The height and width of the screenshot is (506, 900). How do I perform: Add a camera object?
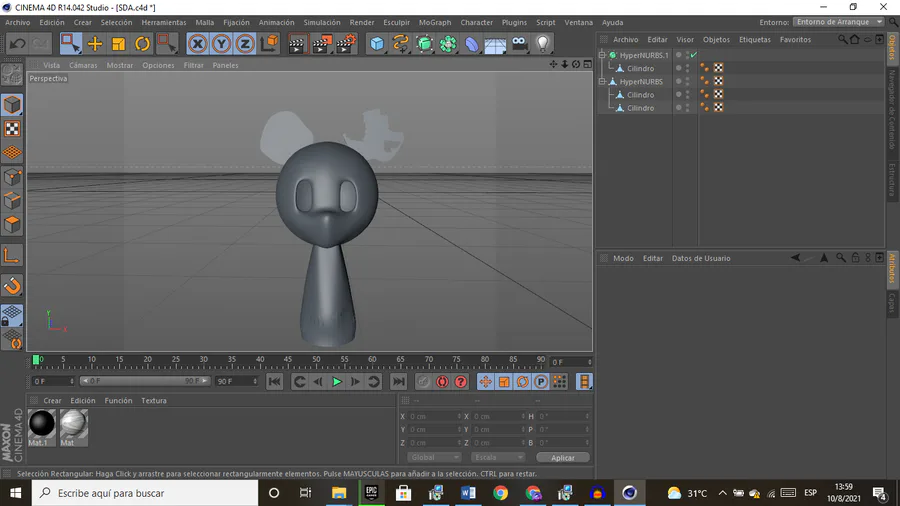point(520,43)
